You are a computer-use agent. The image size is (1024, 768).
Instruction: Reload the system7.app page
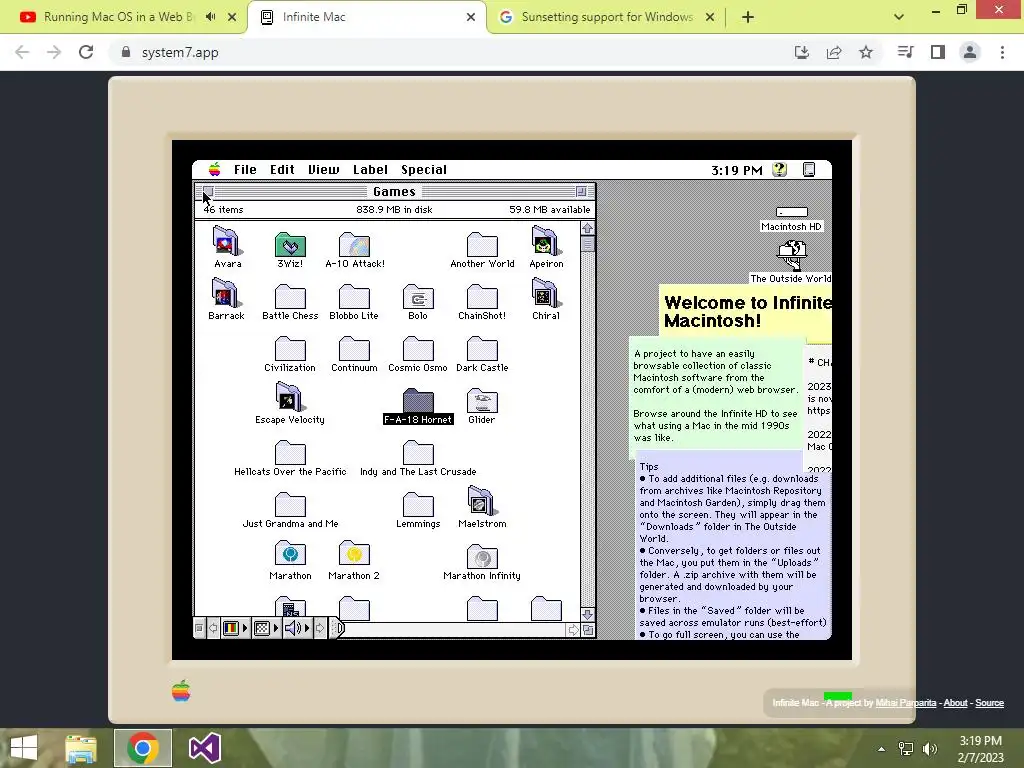[x=86, y=52]
